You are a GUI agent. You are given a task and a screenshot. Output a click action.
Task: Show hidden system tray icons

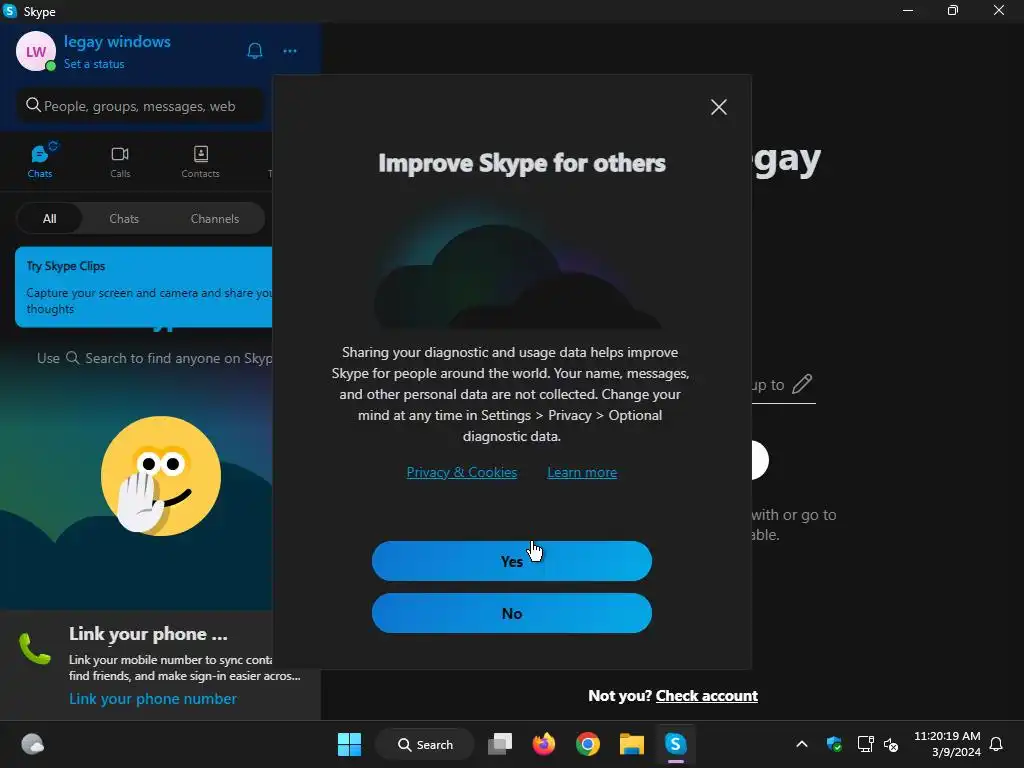tap(802, 744)
